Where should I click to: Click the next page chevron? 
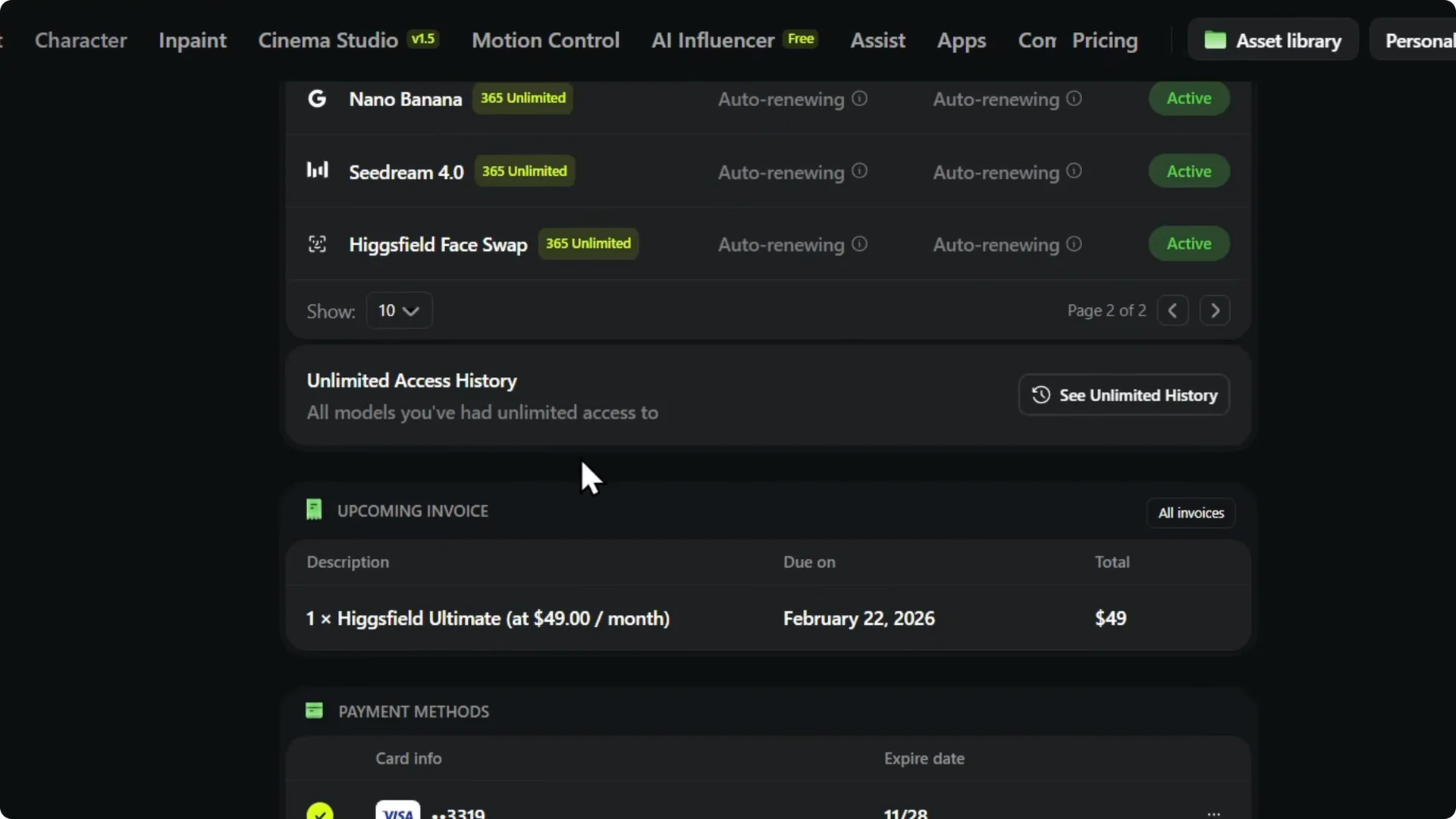(1215, 310)
